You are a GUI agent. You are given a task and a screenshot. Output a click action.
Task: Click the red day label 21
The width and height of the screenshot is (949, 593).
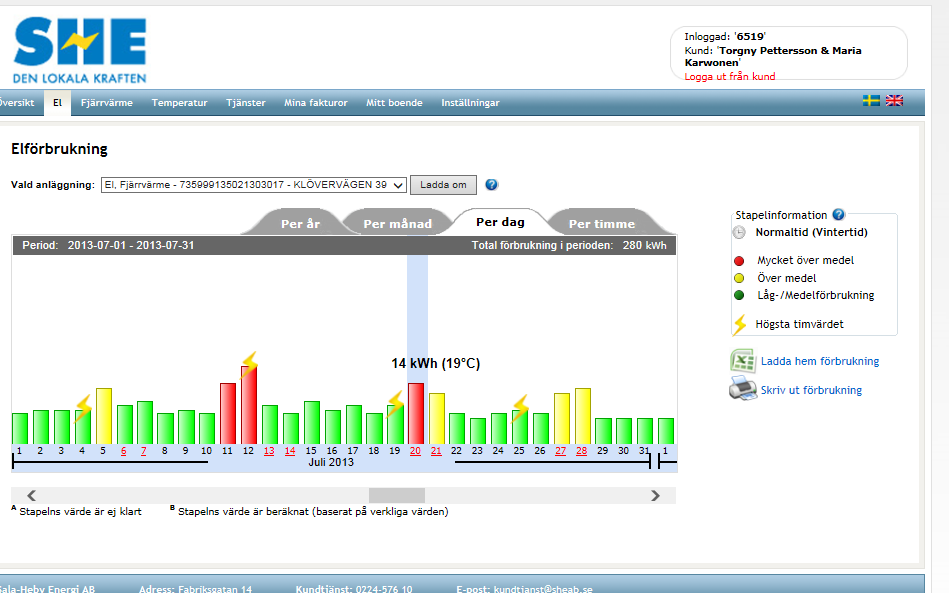click(x=436, y=451)
